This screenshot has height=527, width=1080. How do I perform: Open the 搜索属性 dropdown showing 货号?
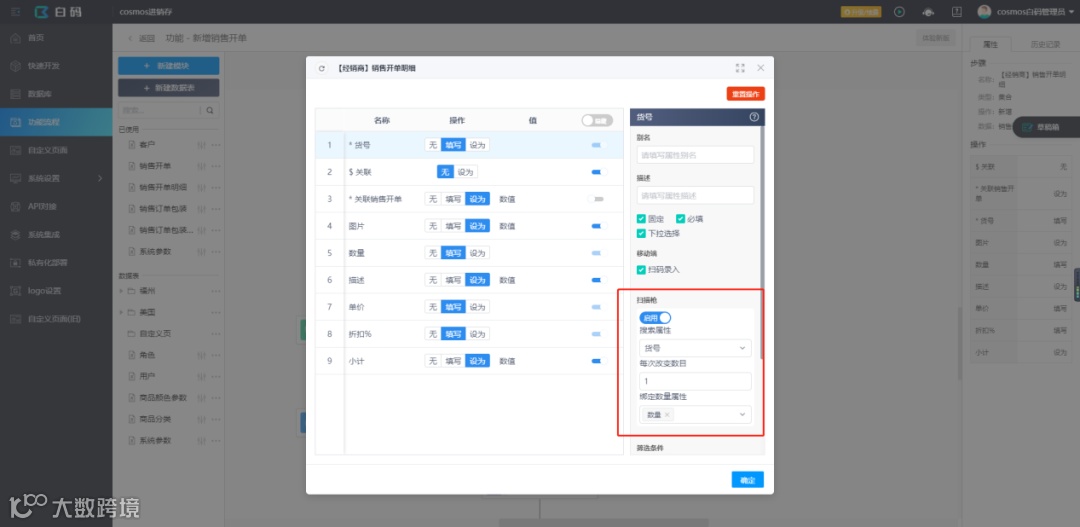695,348
